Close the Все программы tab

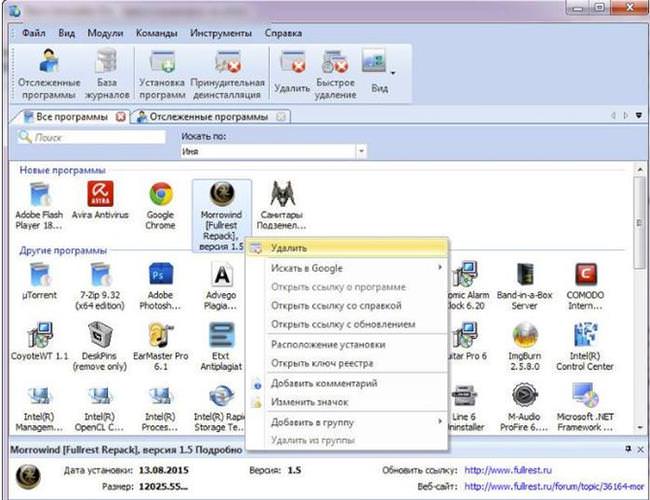pos(121,117)
